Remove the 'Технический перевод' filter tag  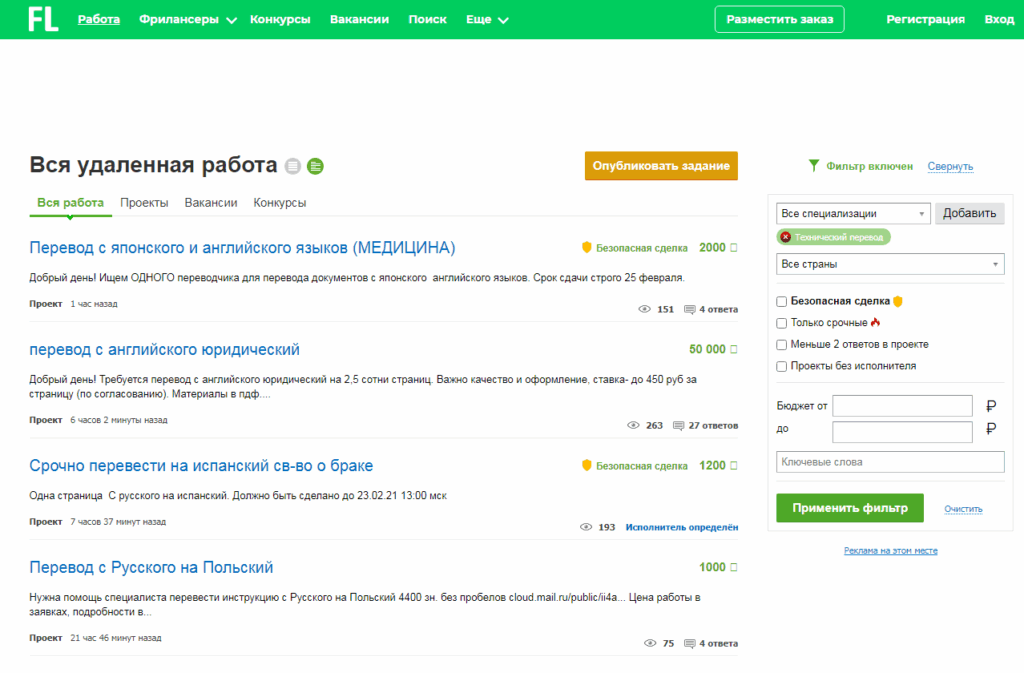tap(786, 237)
